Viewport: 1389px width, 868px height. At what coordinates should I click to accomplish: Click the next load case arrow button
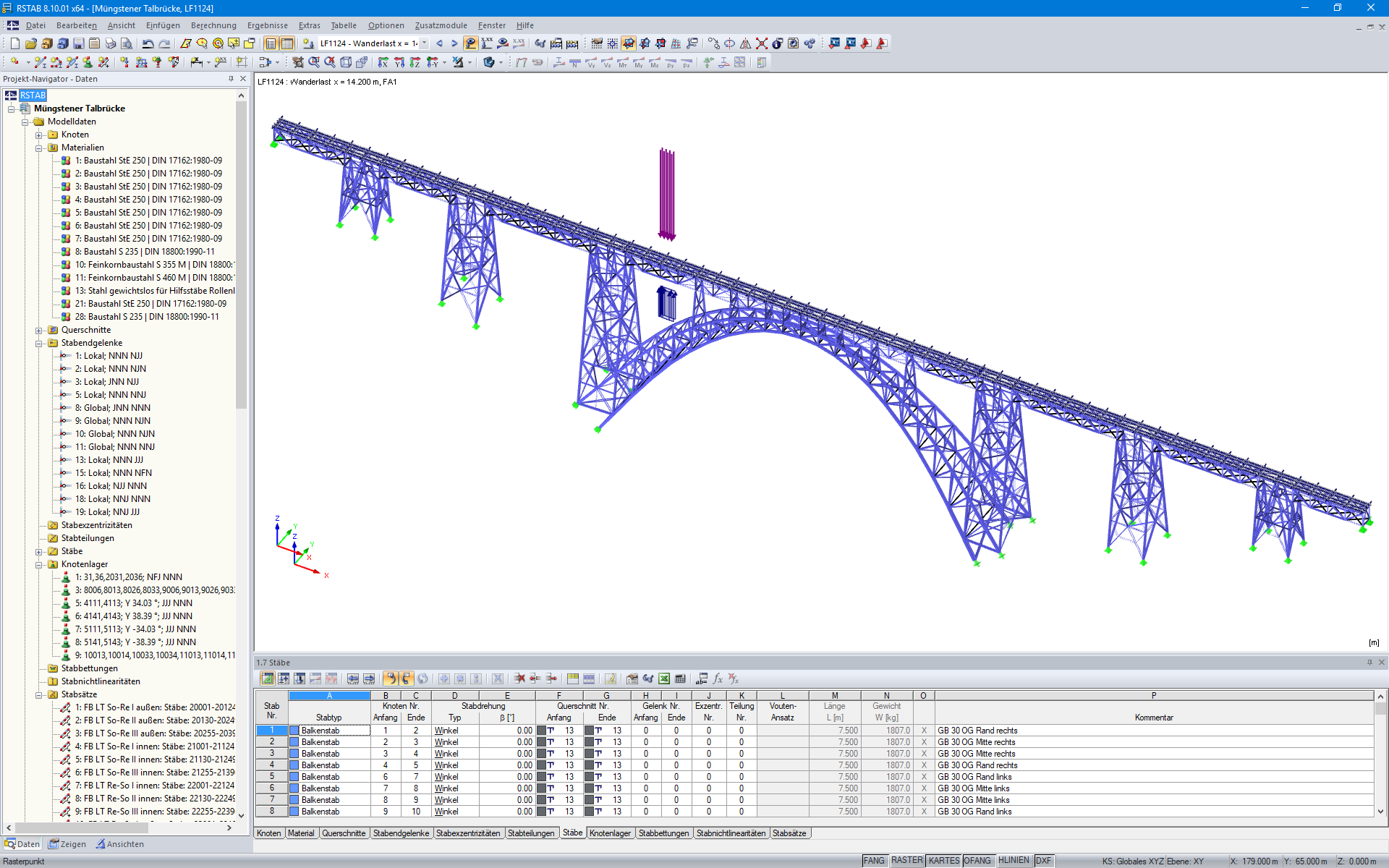pyautogui.click(x=454, y=43)
